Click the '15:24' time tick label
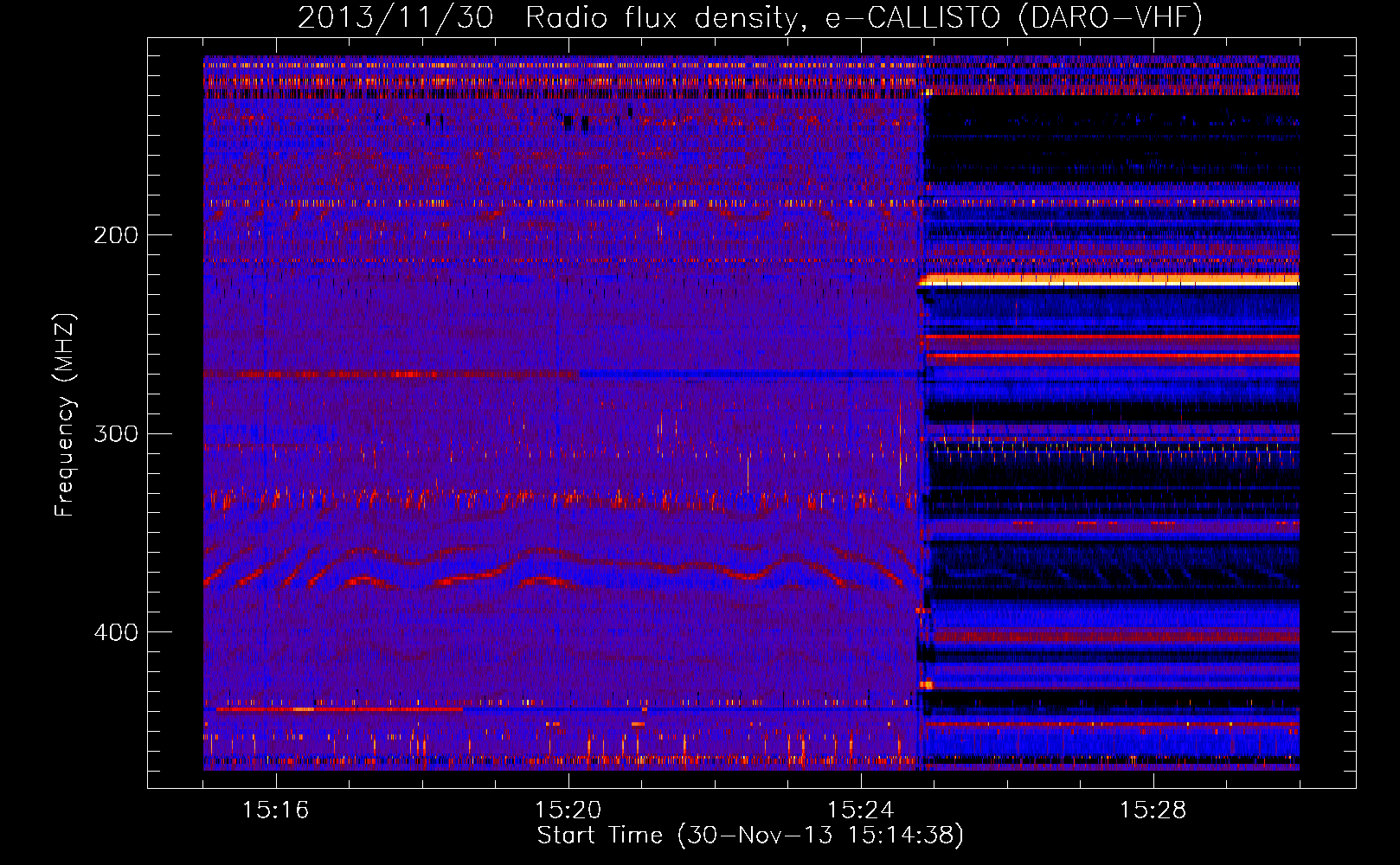The width and height of the screenshot is (1400, 865). 861,810
